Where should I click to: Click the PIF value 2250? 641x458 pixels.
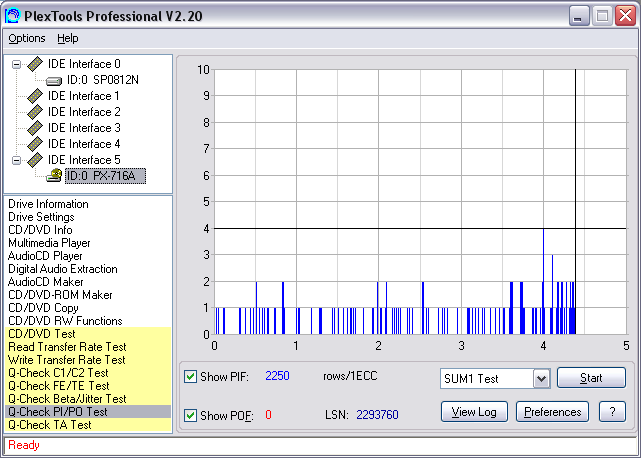tap(277, 376)
